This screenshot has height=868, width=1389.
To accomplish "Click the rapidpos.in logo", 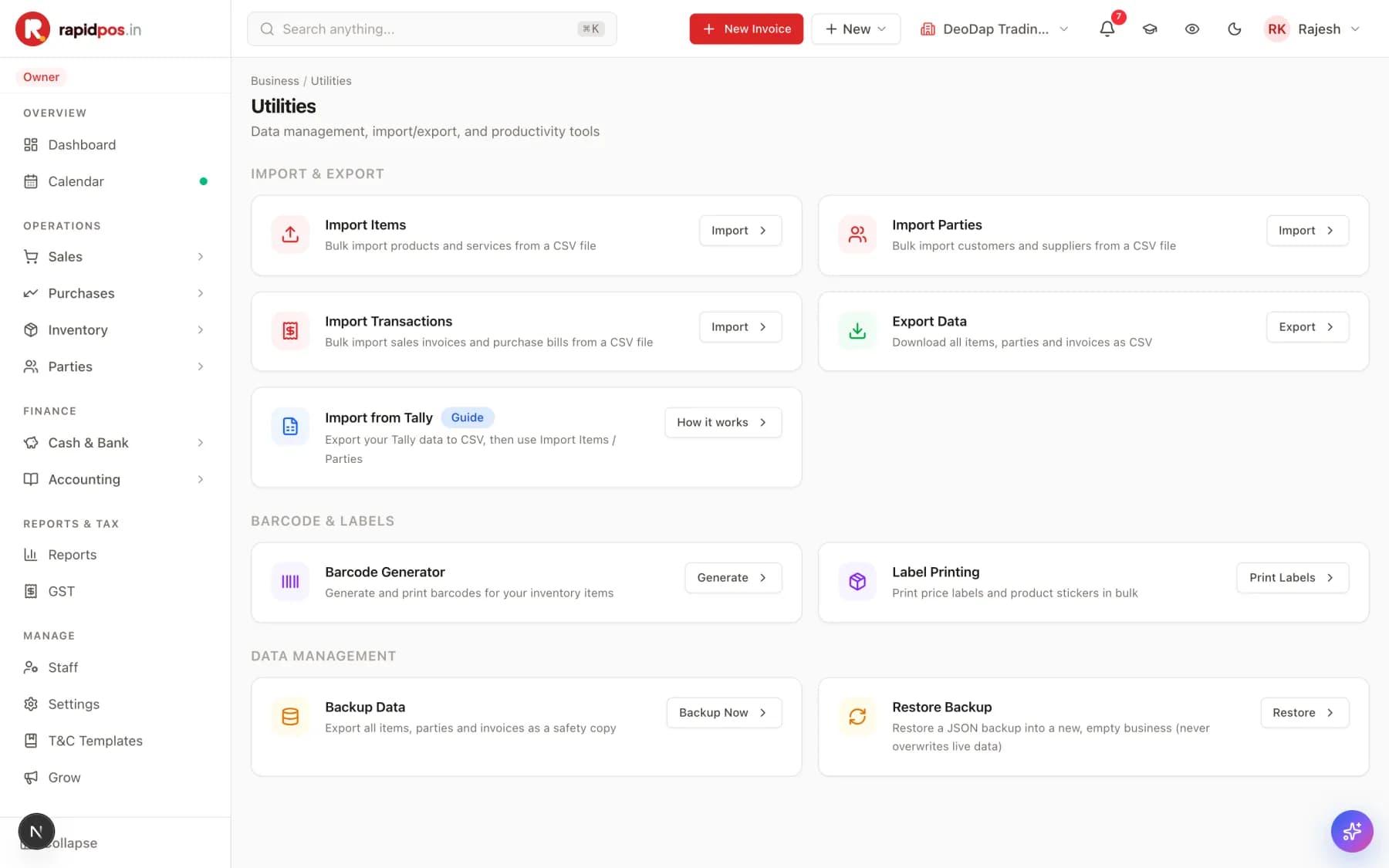I will (x=78, y=29).
